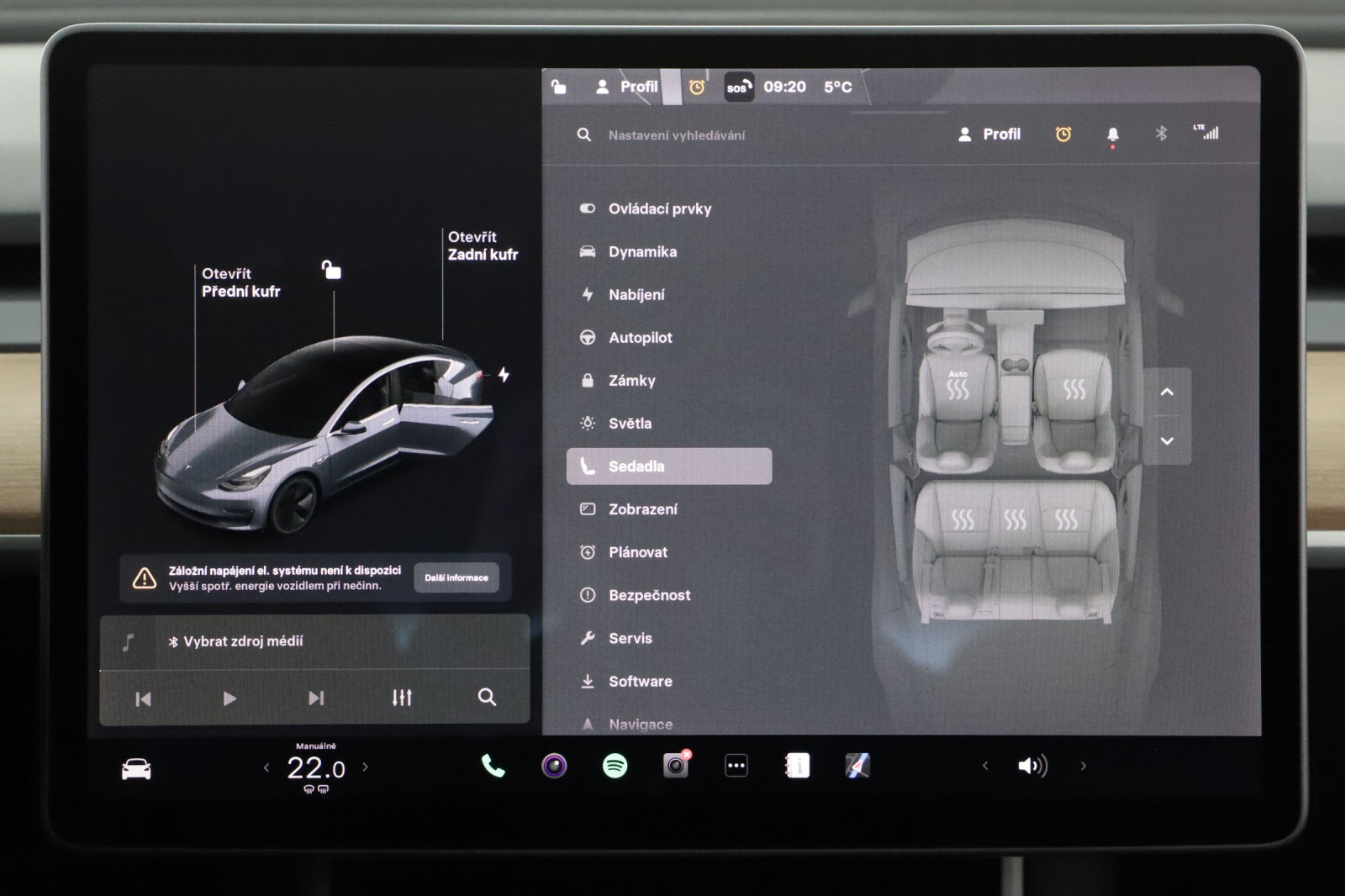Tap the green phone icon
1345x896 pixels.
493,766
